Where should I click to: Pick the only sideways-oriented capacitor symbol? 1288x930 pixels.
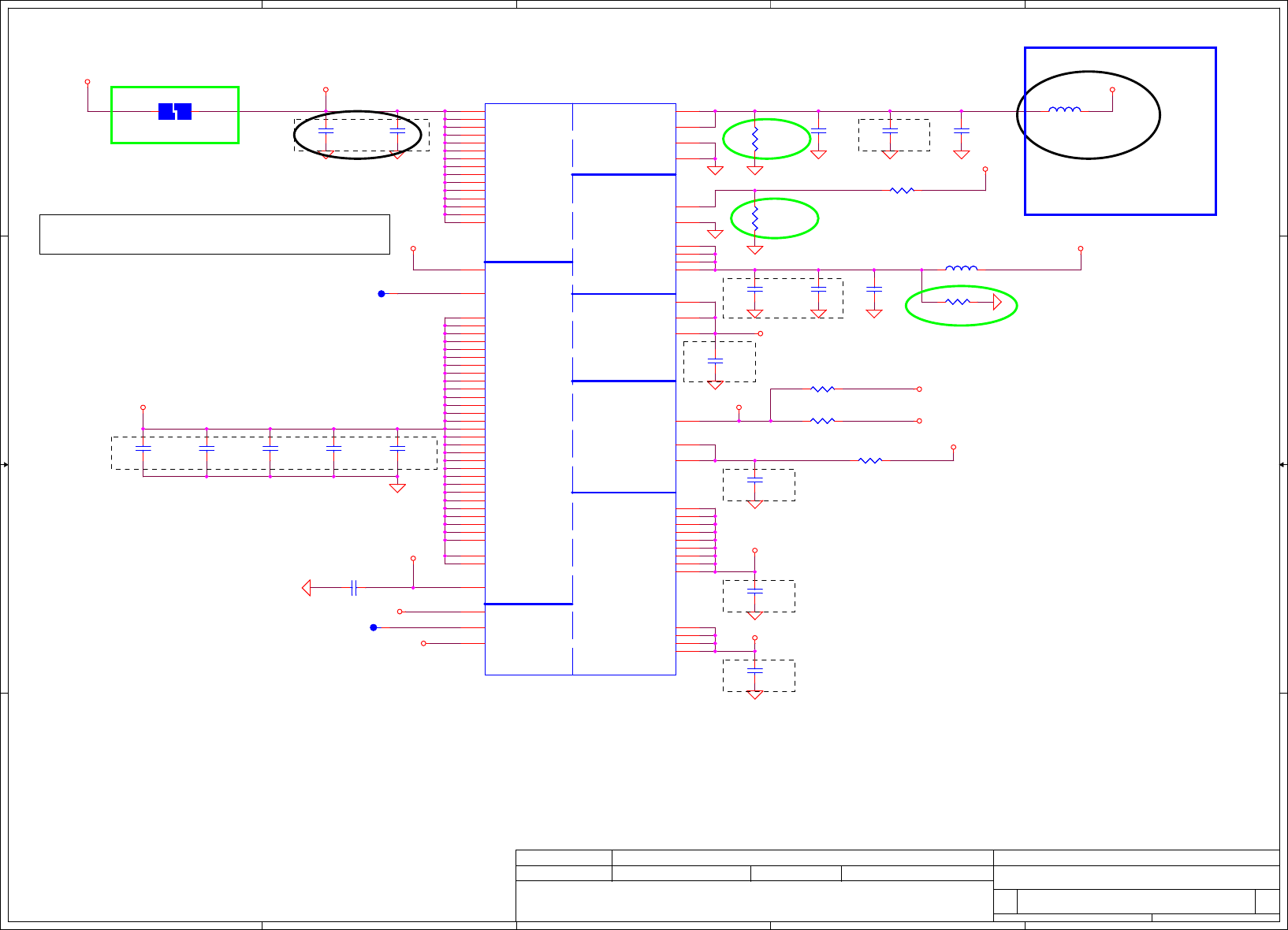pyautogui.click(x=354, y=588)
